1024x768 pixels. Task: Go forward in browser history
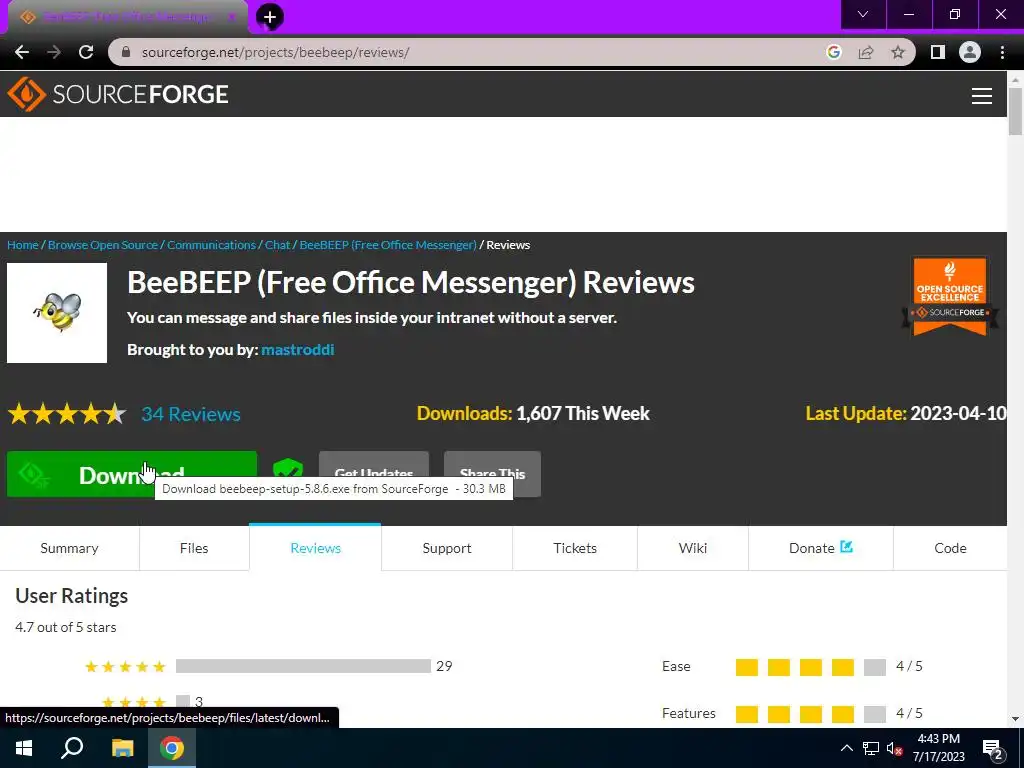pos(54,52)
